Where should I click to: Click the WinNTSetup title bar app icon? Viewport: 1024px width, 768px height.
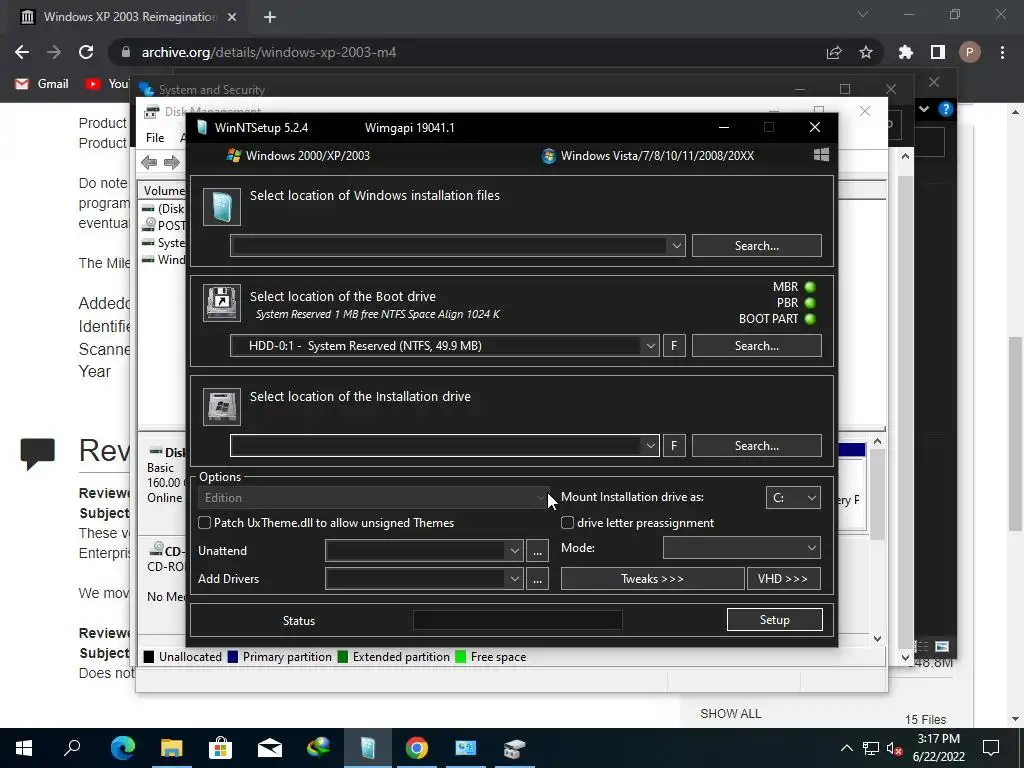[x=202, y=127]
